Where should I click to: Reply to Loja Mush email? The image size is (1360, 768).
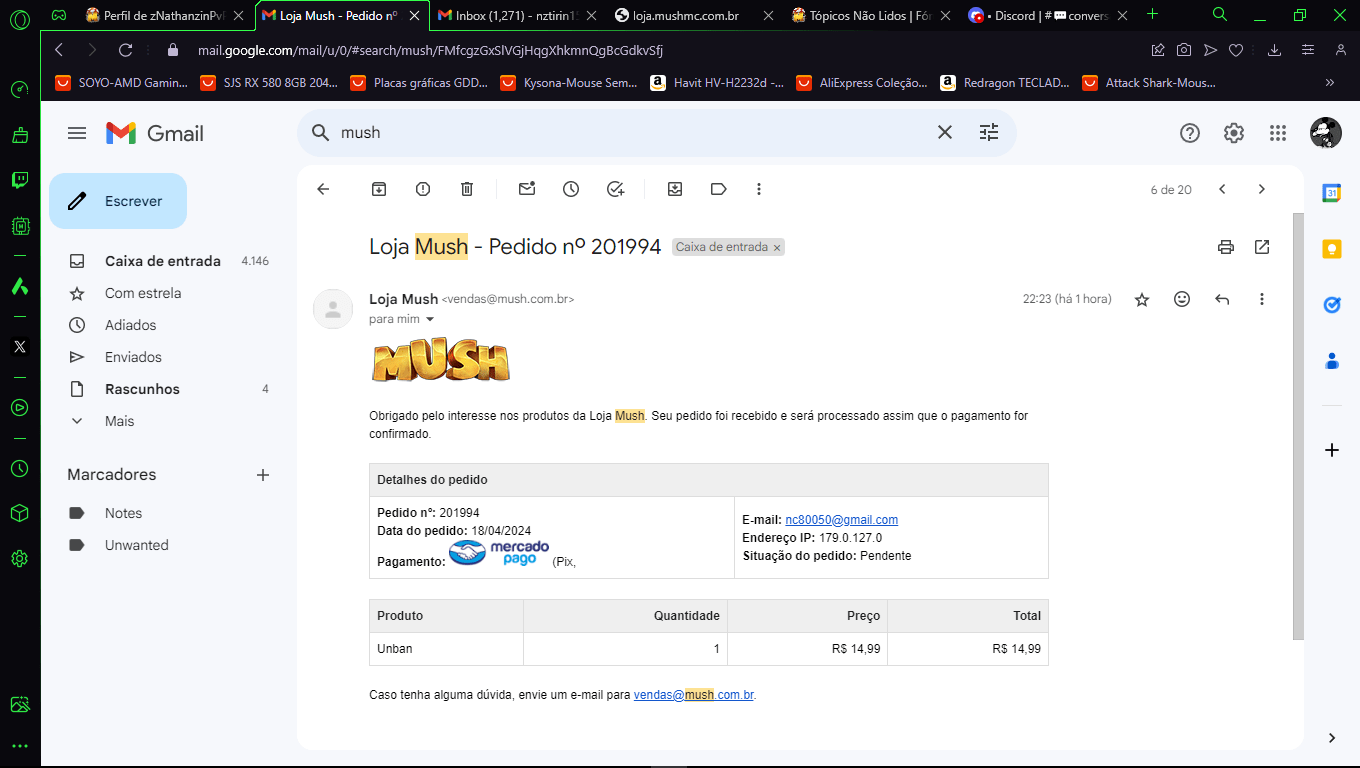pos(1222,299)
